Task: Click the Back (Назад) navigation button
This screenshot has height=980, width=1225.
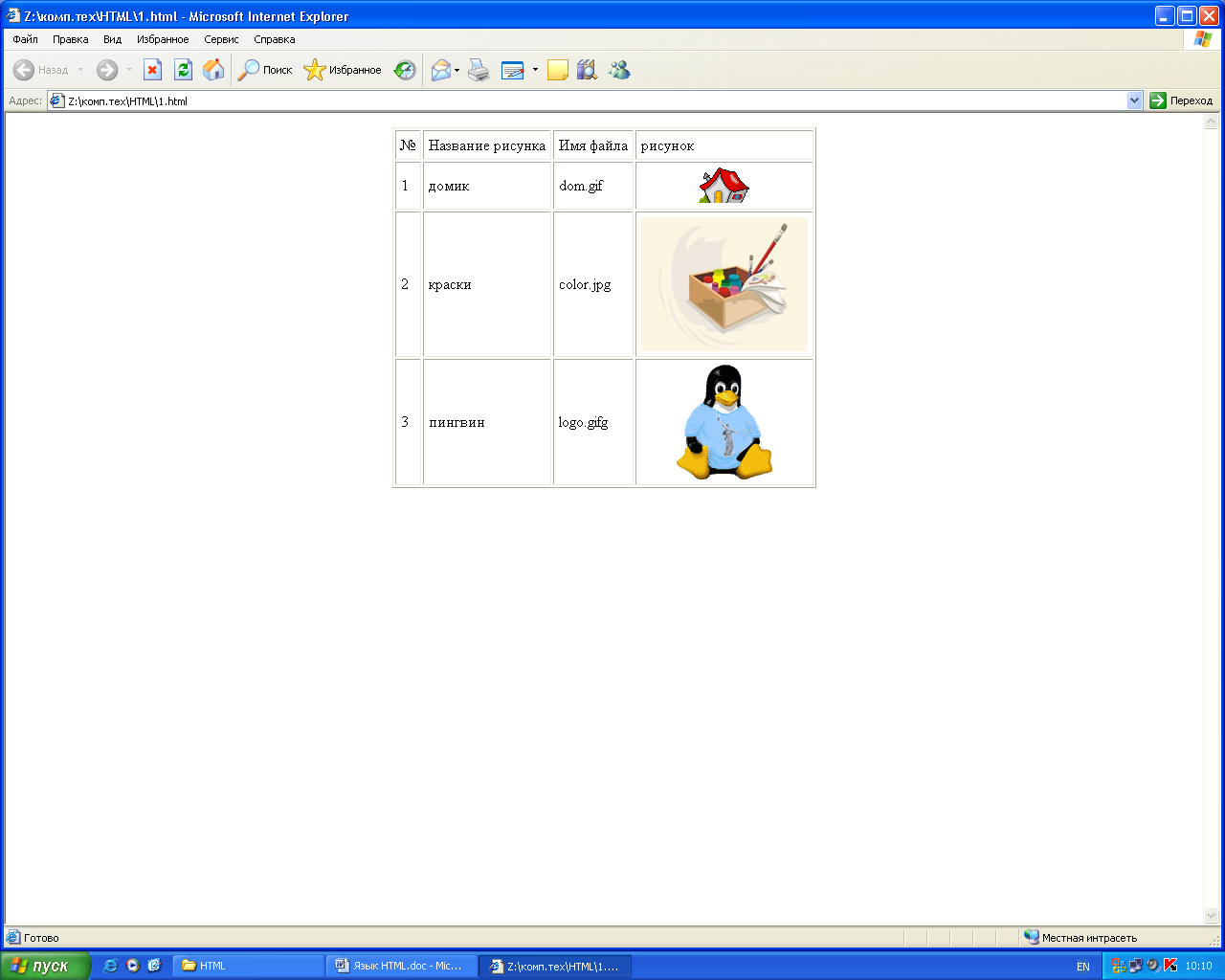Action: click(41, 70)
